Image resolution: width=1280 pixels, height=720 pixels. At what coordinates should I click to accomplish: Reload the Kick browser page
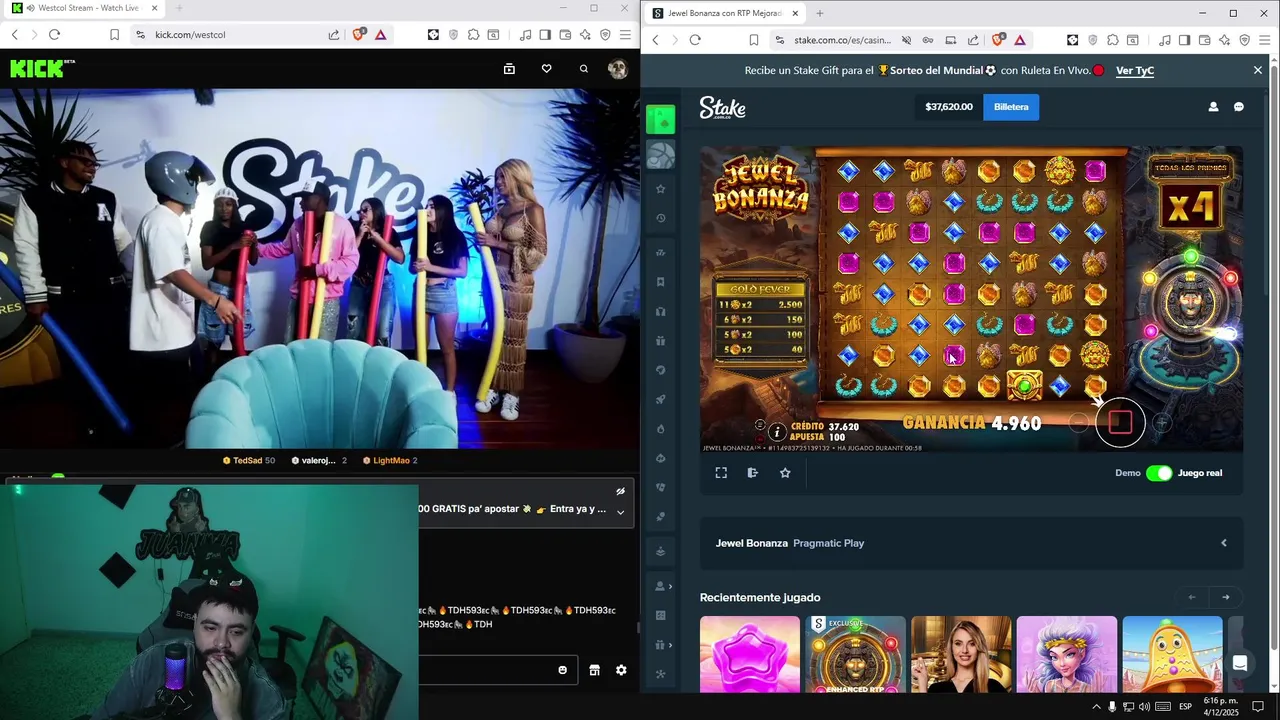click(x=54, y=35)
